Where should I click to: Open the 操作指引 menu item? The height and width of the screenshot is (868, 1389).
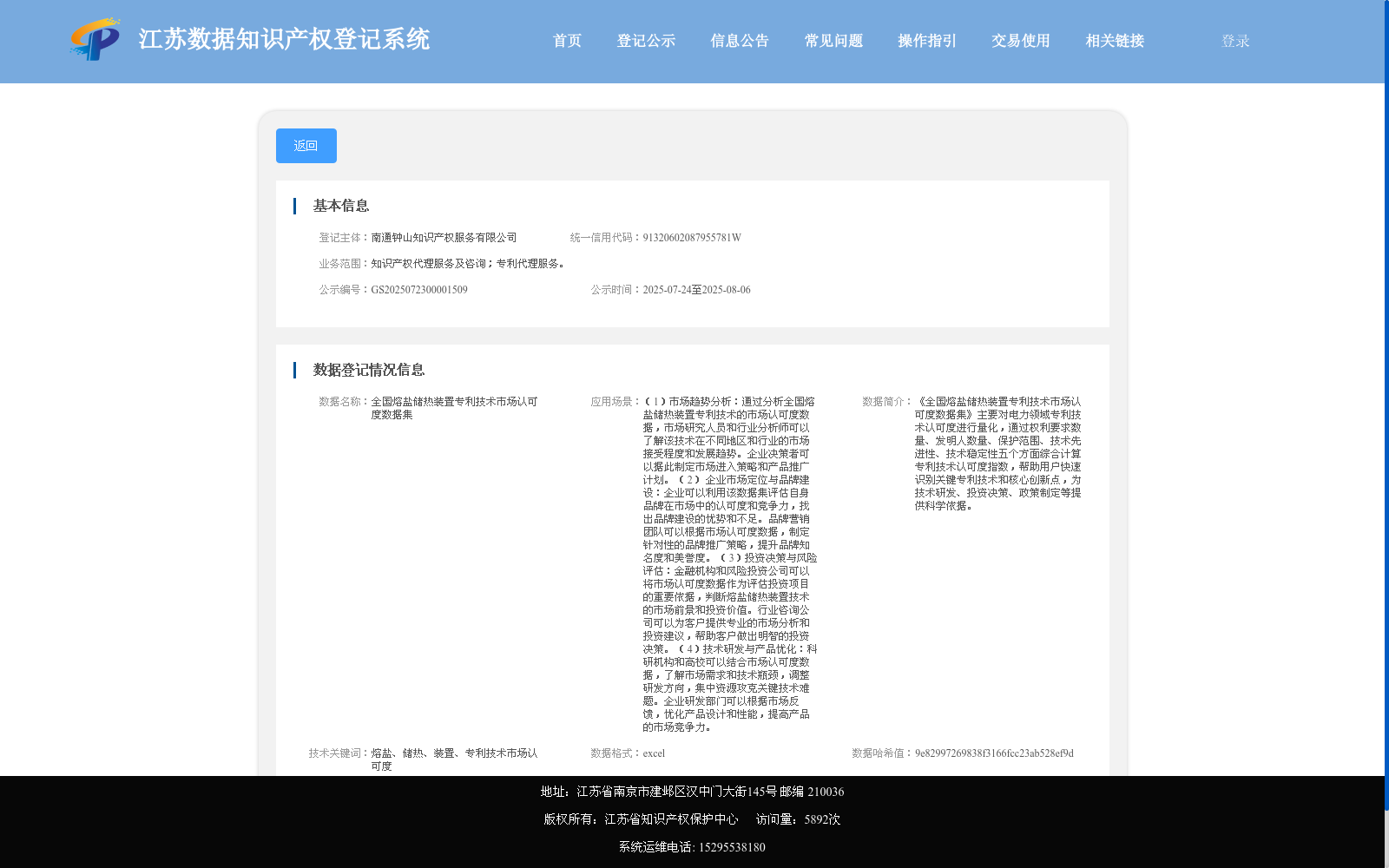pos(927,41)
